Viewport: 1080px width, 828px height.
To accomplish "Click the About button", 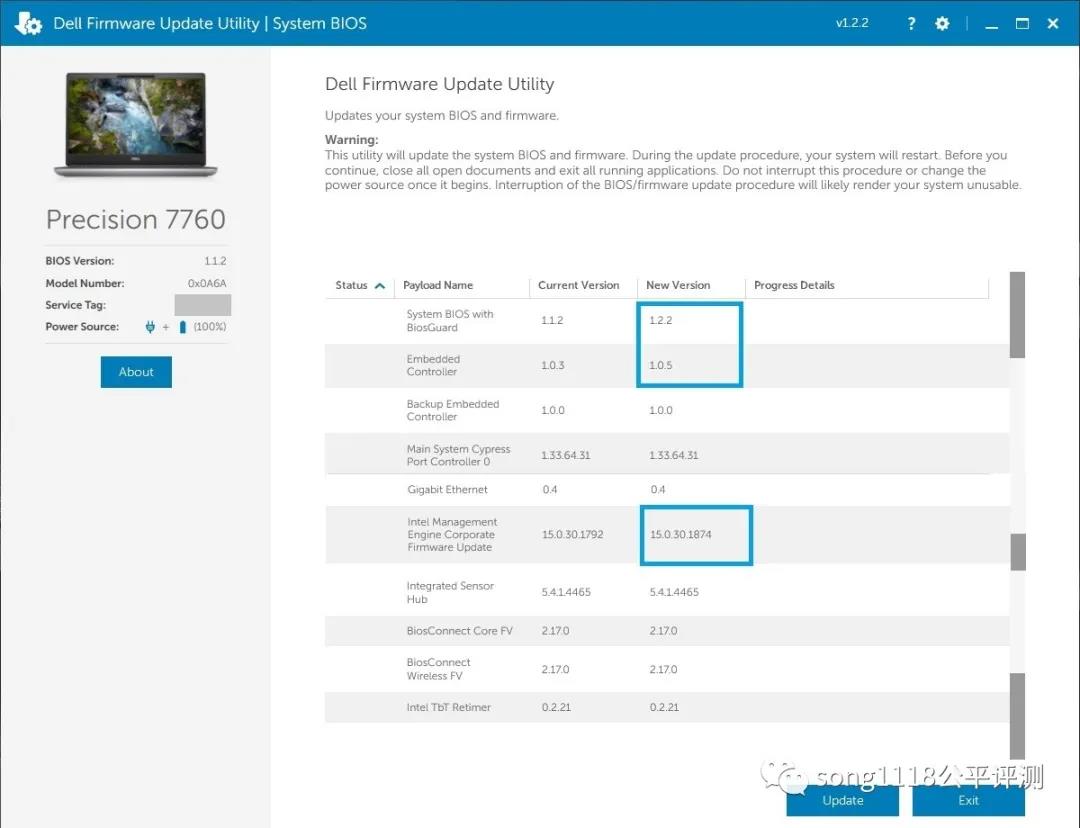I will click(136, 372).
